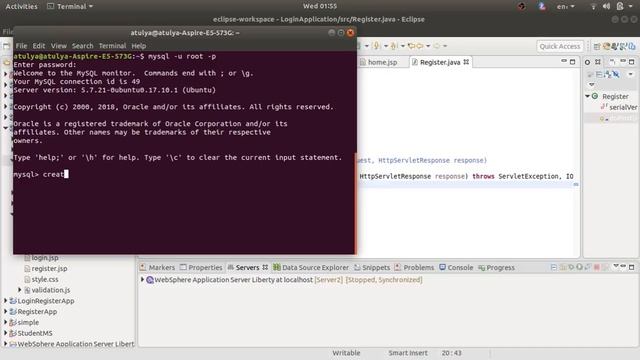Open the Progress tab
Image resolution: width=640 pixels, height=360 pixels.
[x=496, y=268]
